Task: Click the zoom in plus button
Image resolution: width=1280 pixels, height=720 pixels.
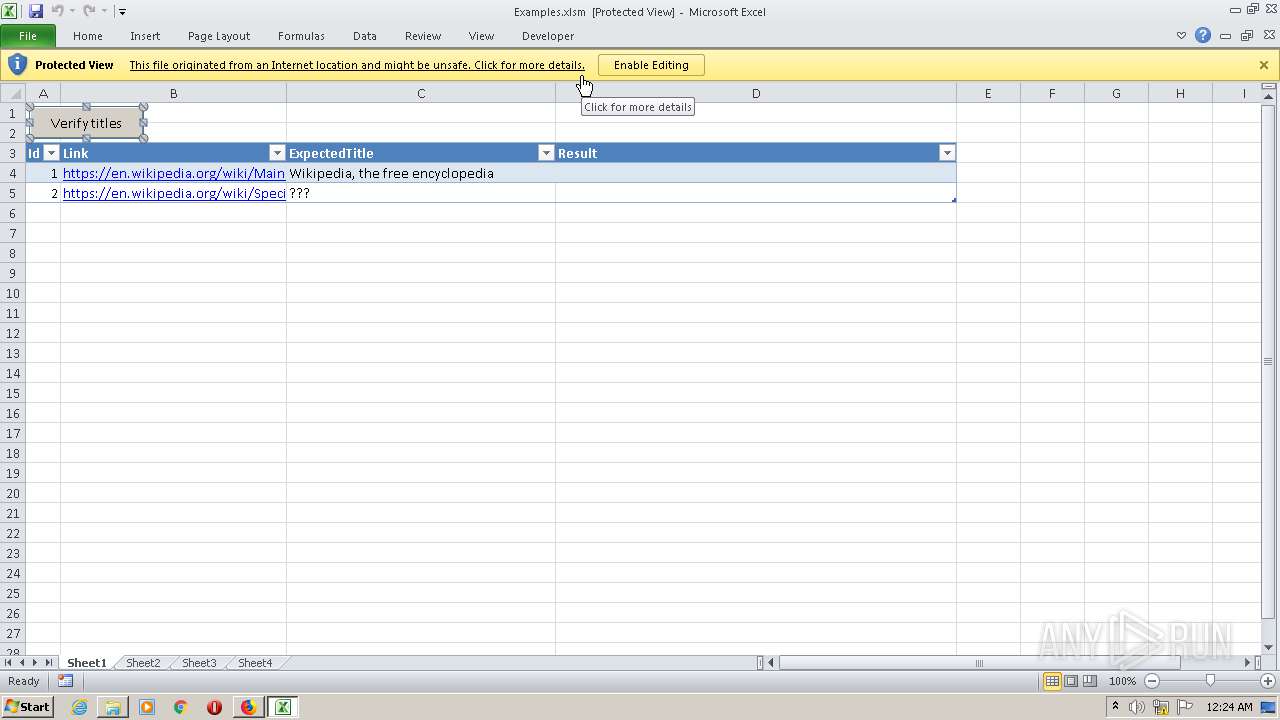Action: pyautogui.click(x=1267, y=681)
